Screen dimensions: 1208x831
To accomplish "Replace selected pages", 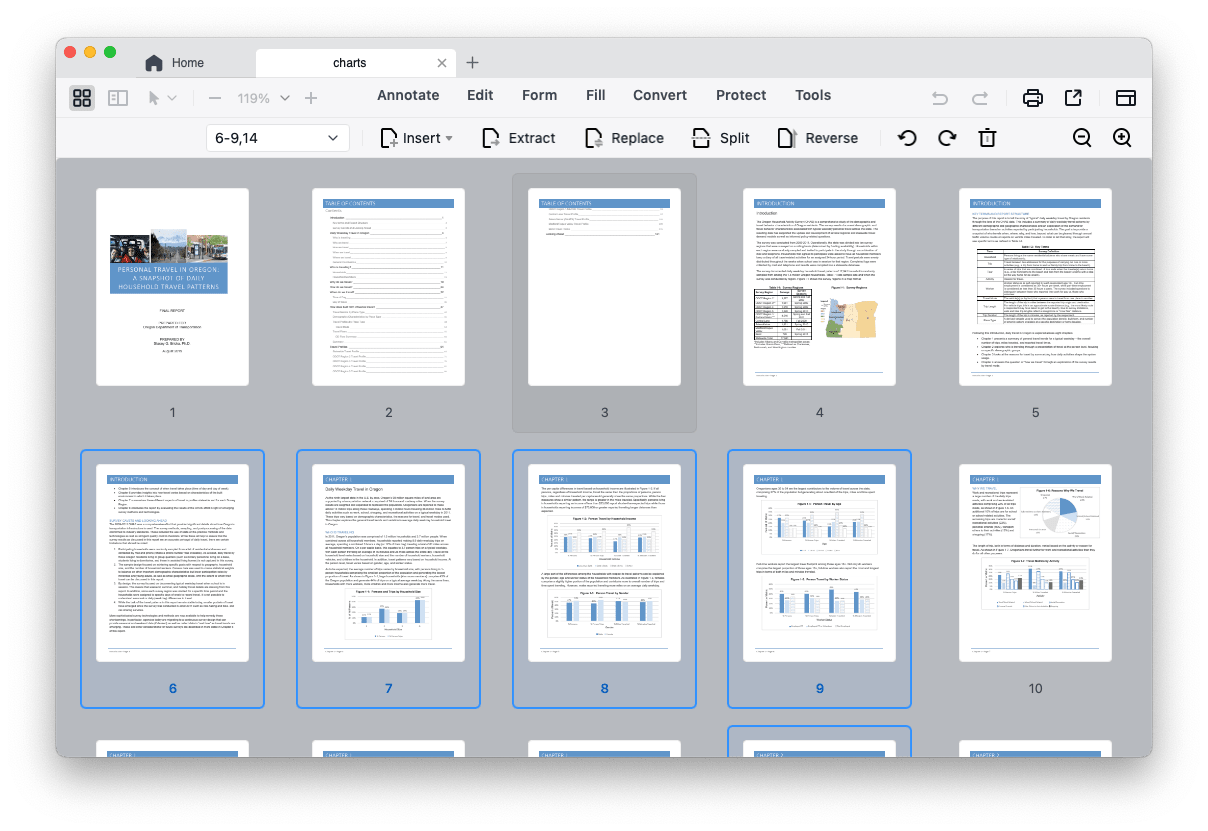I will [x=624, y=137].
